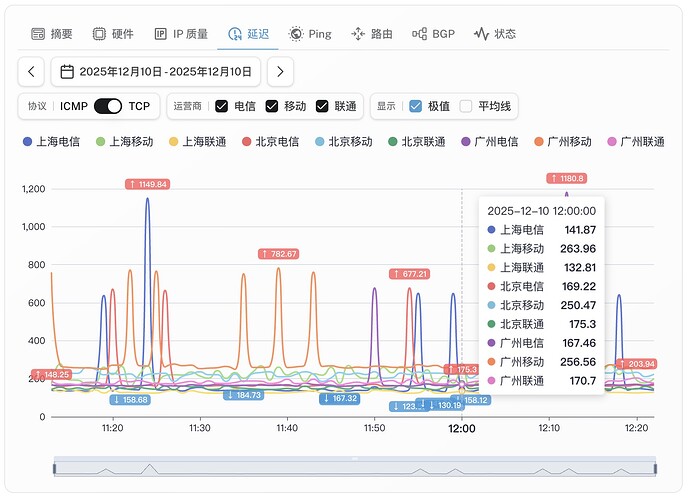This screenshot has width=689, height=500.
Task: Click the 摘要 card icon
Action: click(x=38, y=34)
